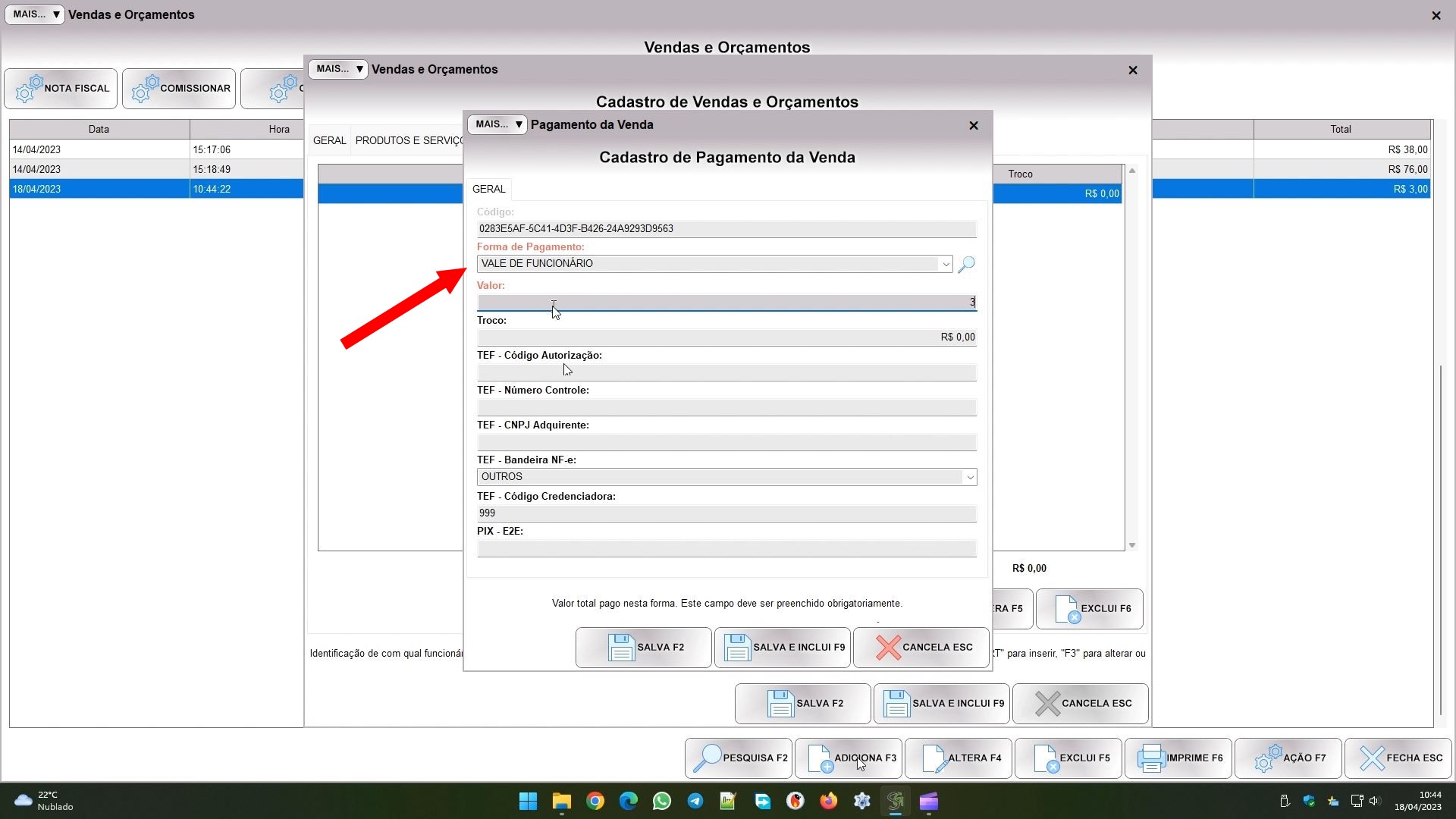This screenshot has width=1456, height=819.
Task: Click the TEF Código Autorização field
Action: point(726,372)
